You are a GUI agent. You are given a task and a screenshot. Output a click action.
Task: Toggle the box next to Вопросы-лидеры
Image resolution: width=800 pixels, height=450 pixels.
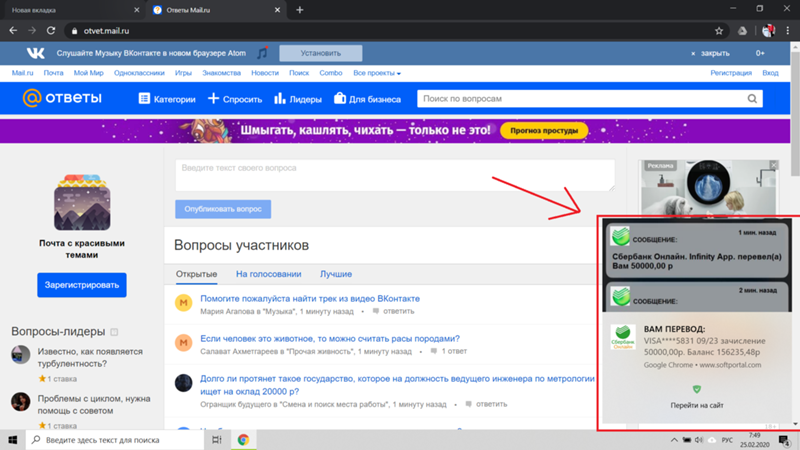click(x=114, y=332)
